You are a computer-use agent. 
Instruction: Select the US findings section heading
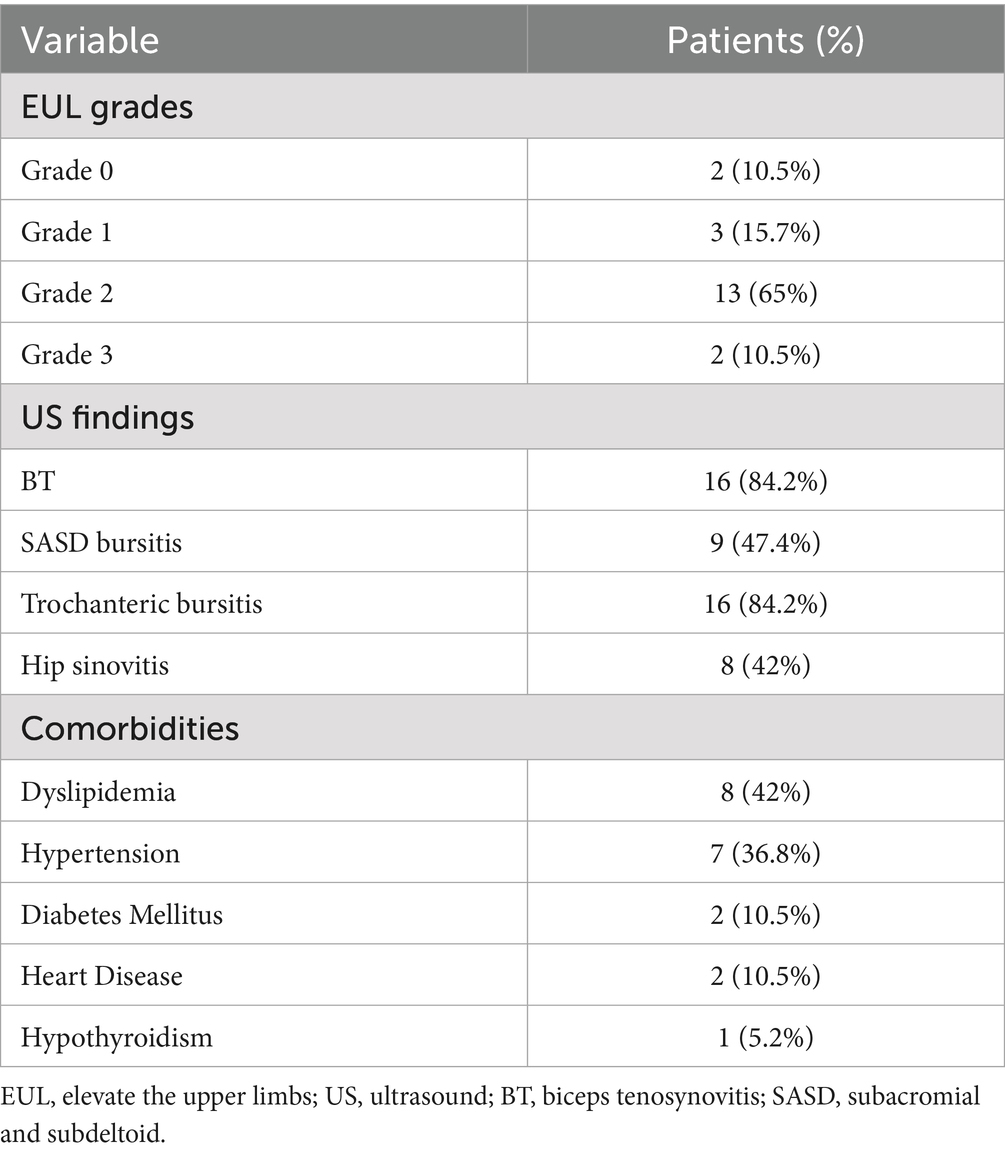107,417
